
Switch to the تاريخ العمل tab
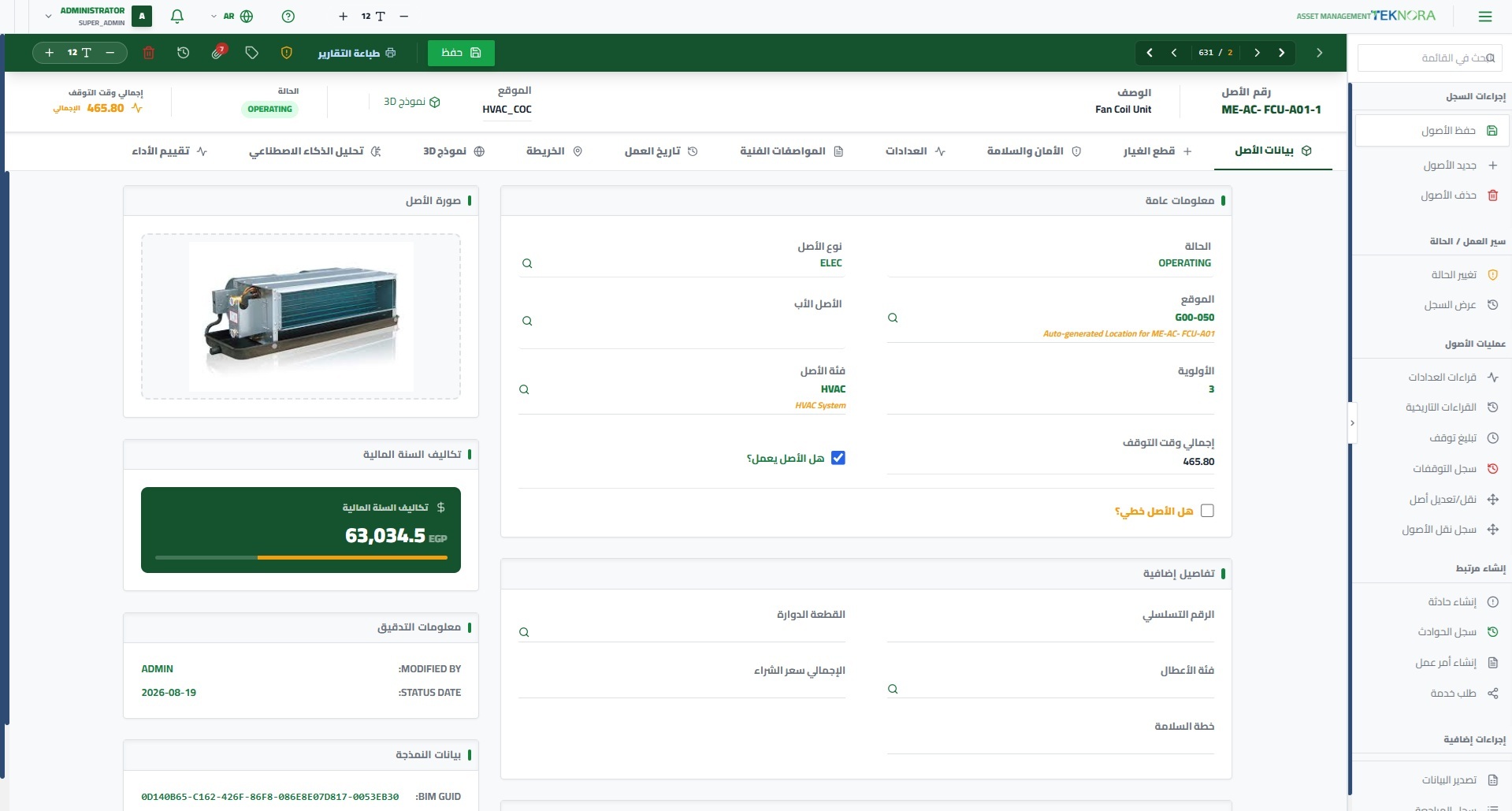click(x=661, y=151)
